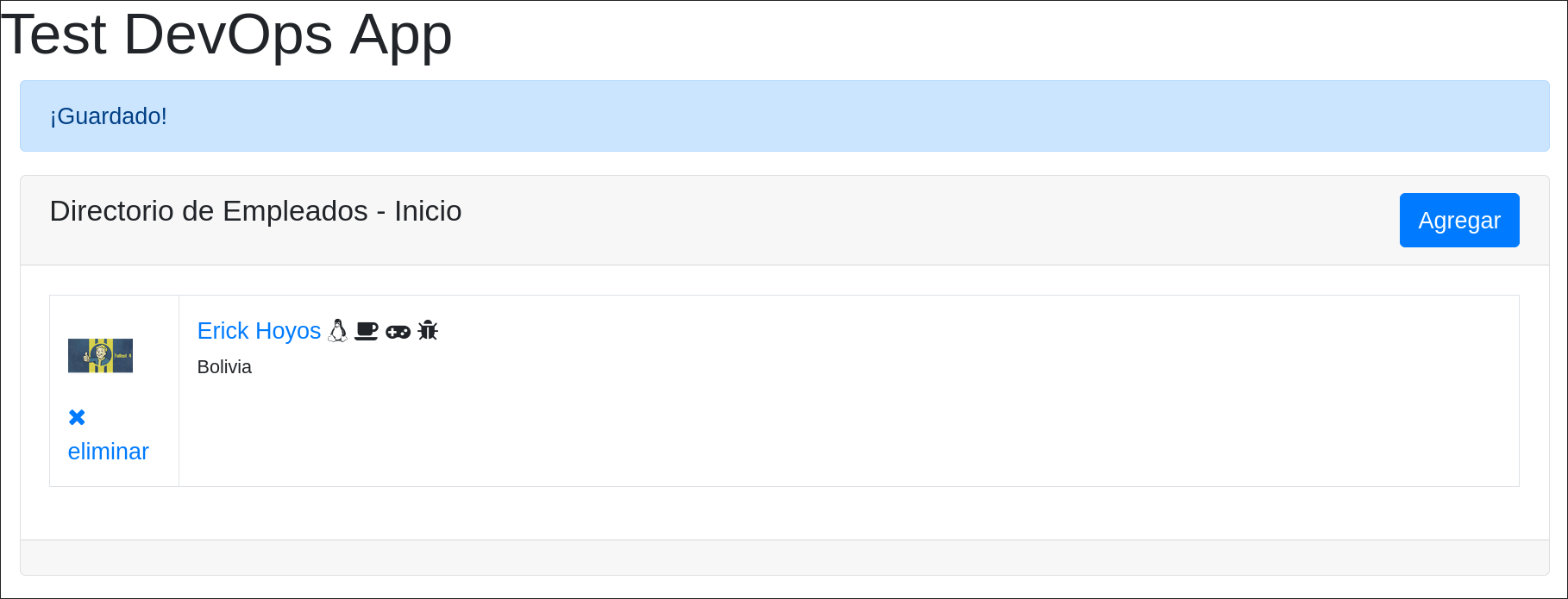This screenshot has height=599, width=1568.
Task: Click the Linux penguin icon
Action: coord(338,330)
